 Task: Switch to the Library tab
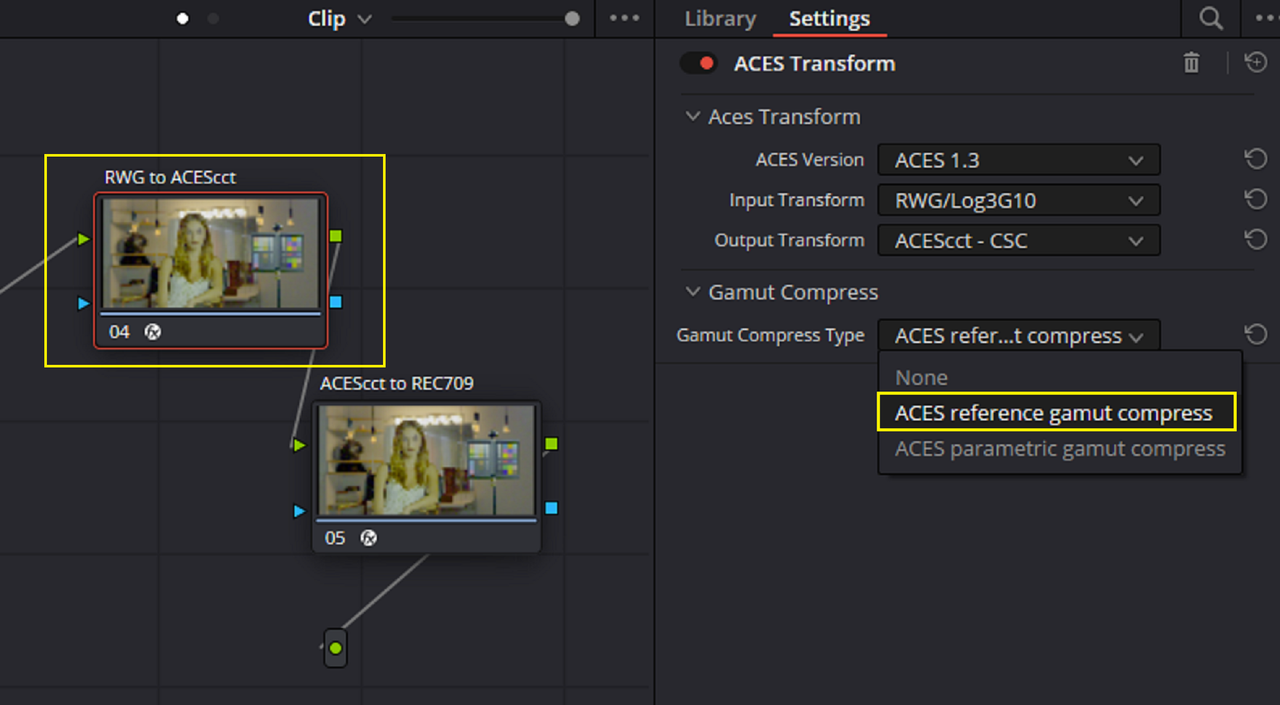(x=719, y=19)
